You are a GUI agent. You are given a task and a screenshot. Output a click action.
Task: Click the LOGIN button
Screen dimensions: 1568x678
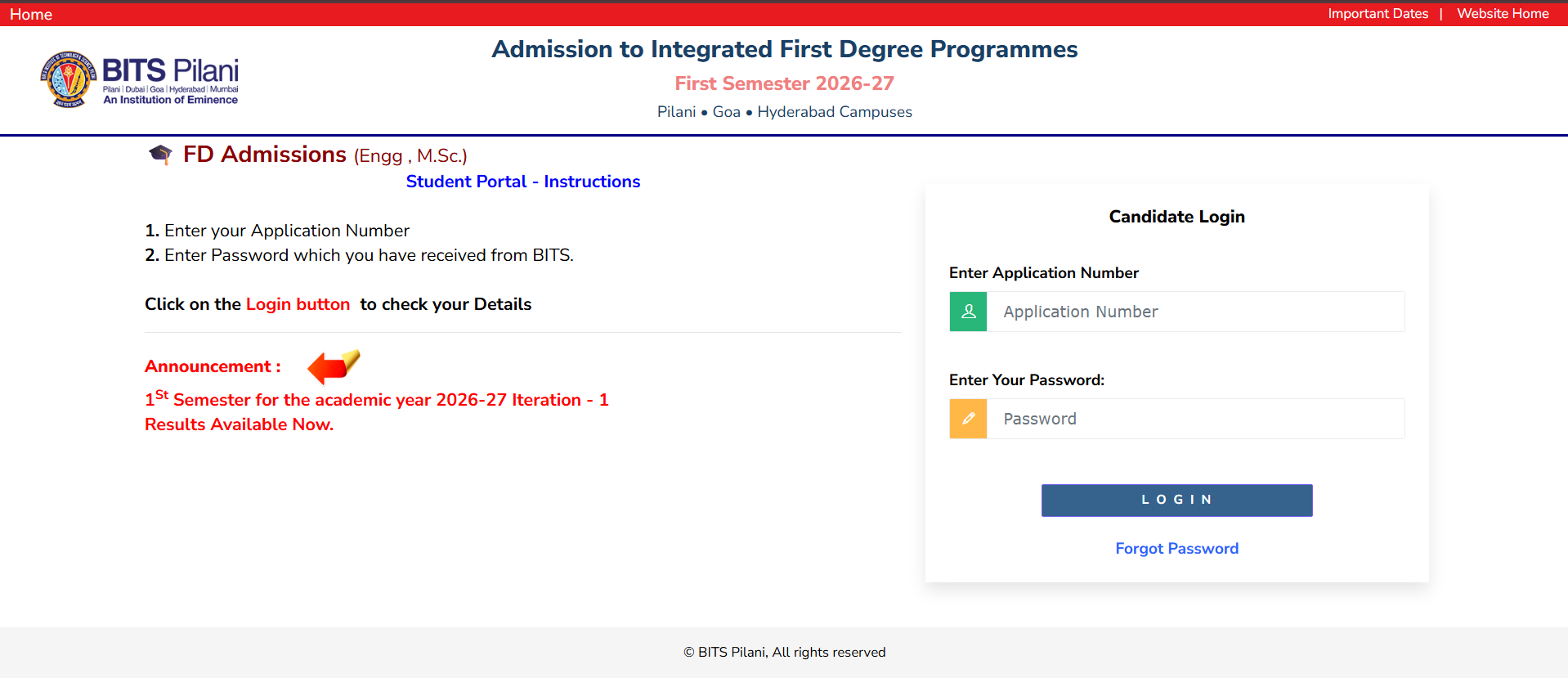click(x=1176, y=500)
